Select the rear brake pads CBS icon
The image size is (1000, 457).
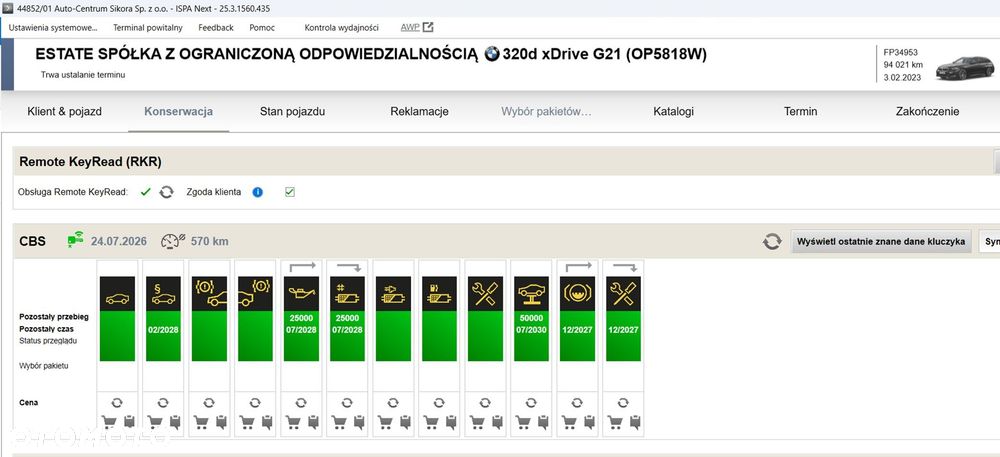pyautogui.click(x=255, y=294)
